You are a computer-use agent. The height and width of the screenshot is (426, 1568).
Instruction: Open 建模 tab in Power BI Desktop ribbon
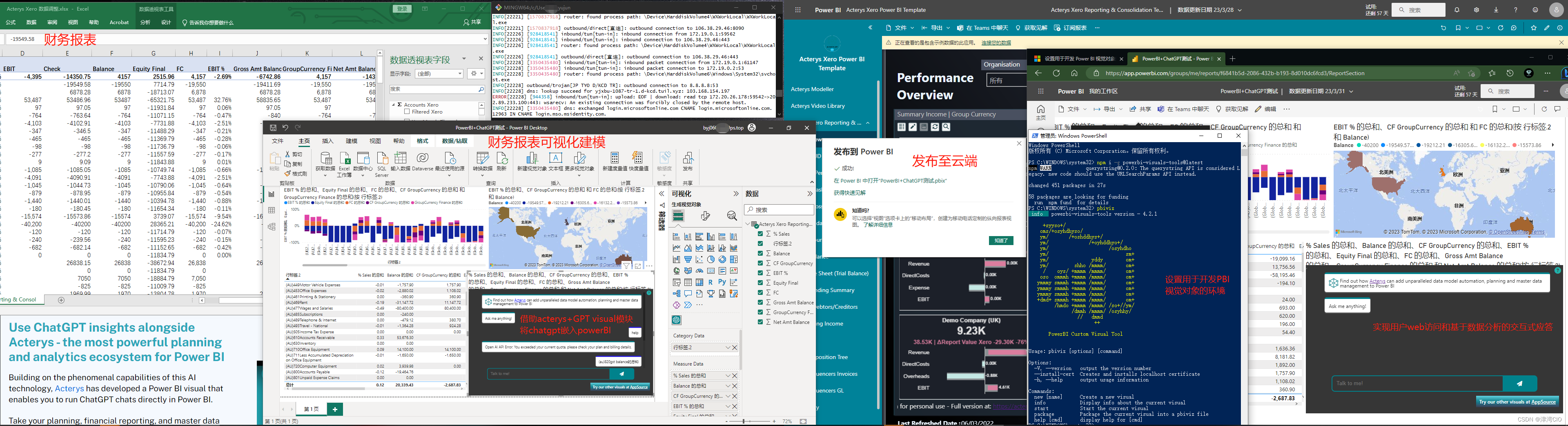tap(352, 141)
